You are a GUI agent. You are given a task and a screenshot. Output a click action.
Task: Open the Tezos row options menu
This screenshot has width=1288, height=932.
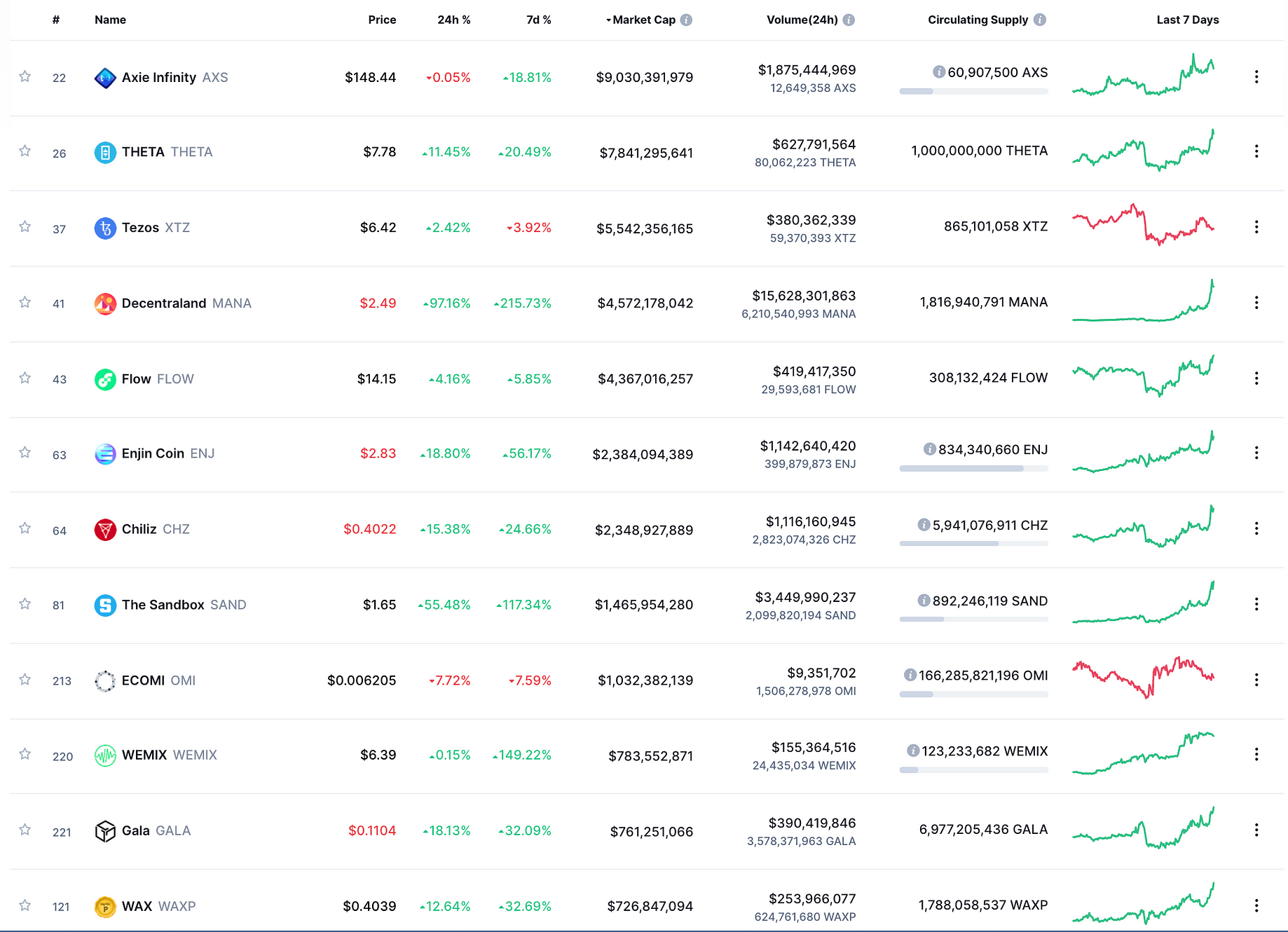click(1256, 227)
